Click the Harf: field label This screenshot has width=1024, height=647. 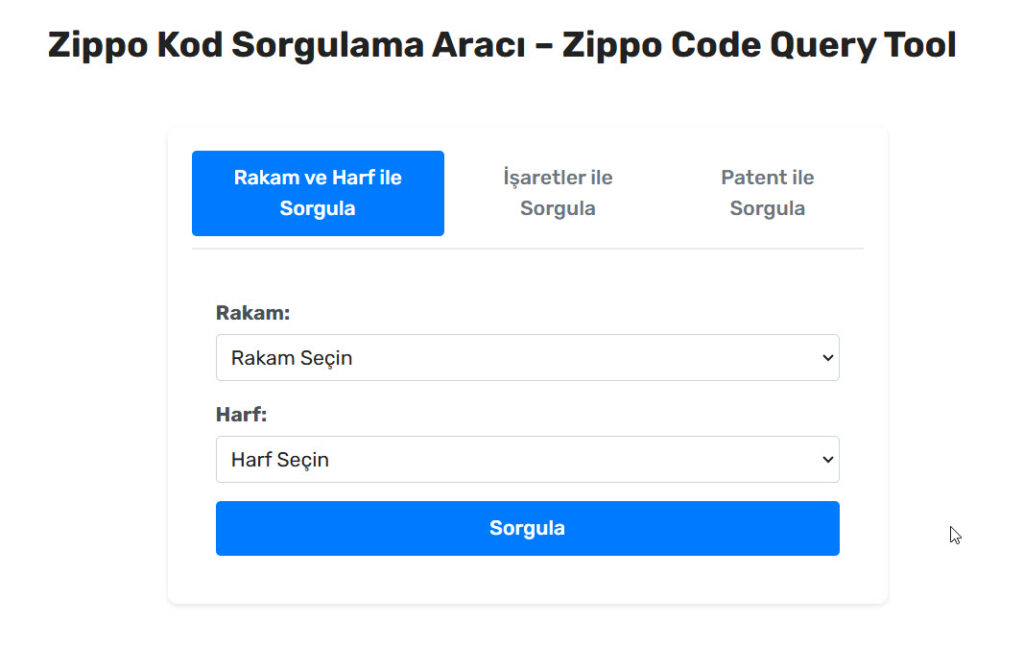242,415
